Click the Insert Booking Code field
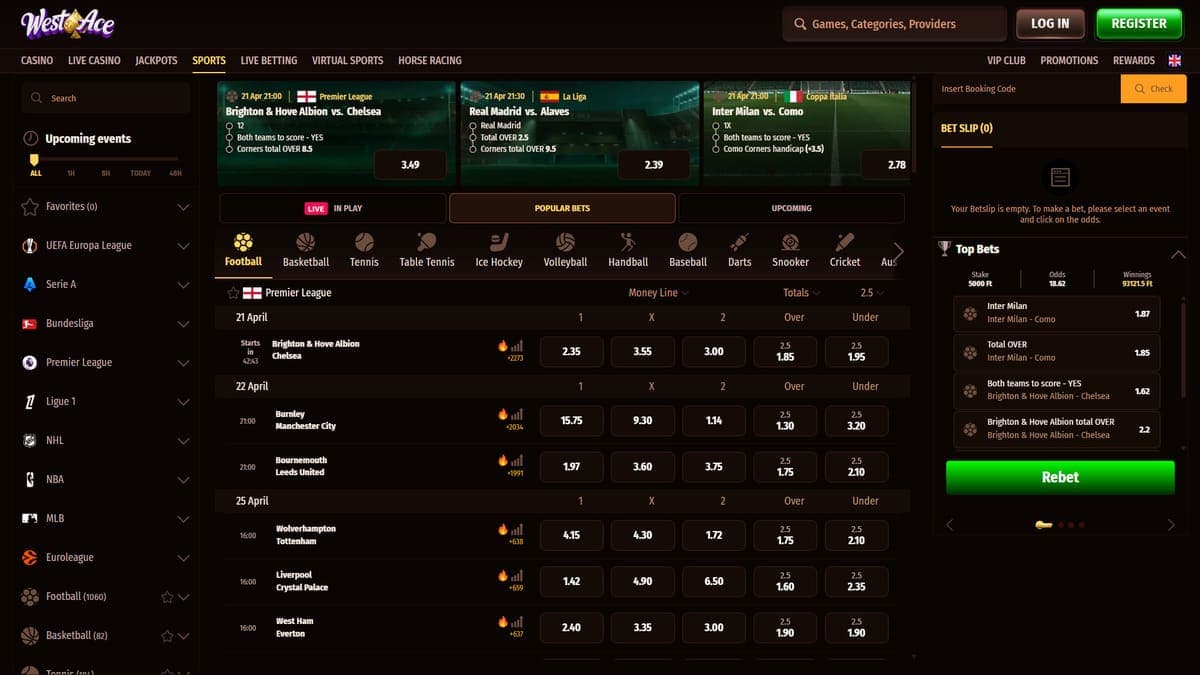Screen dimensions: 1200x675 click(x=1028, y=89)
